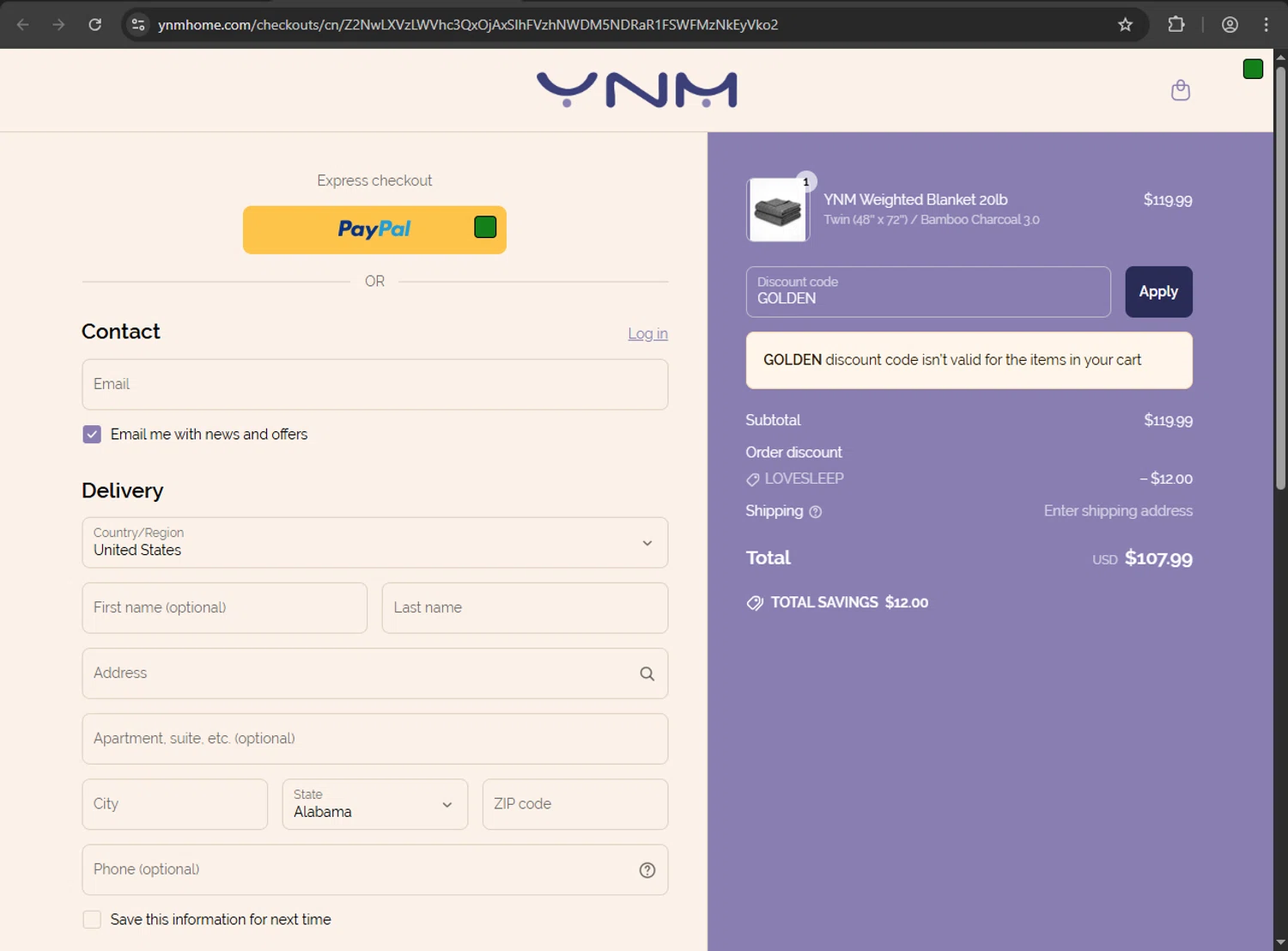Click the Total Savings tag icon
The width and height of the screenshot is (1288, 951).
coord(755,603)
